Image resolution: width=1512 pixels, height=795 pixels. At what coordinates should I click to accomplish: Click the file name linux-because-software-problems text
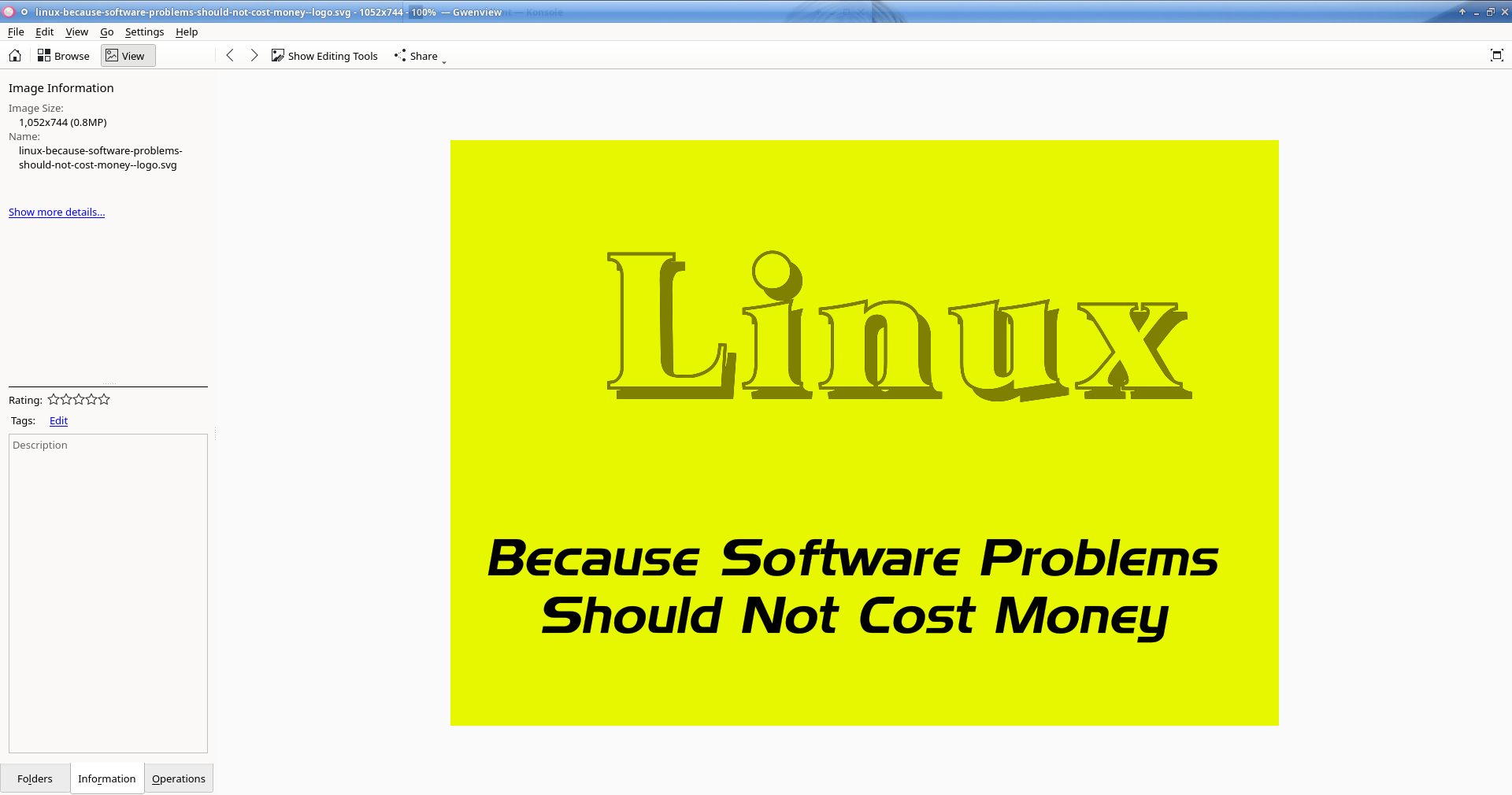[101, 158]
